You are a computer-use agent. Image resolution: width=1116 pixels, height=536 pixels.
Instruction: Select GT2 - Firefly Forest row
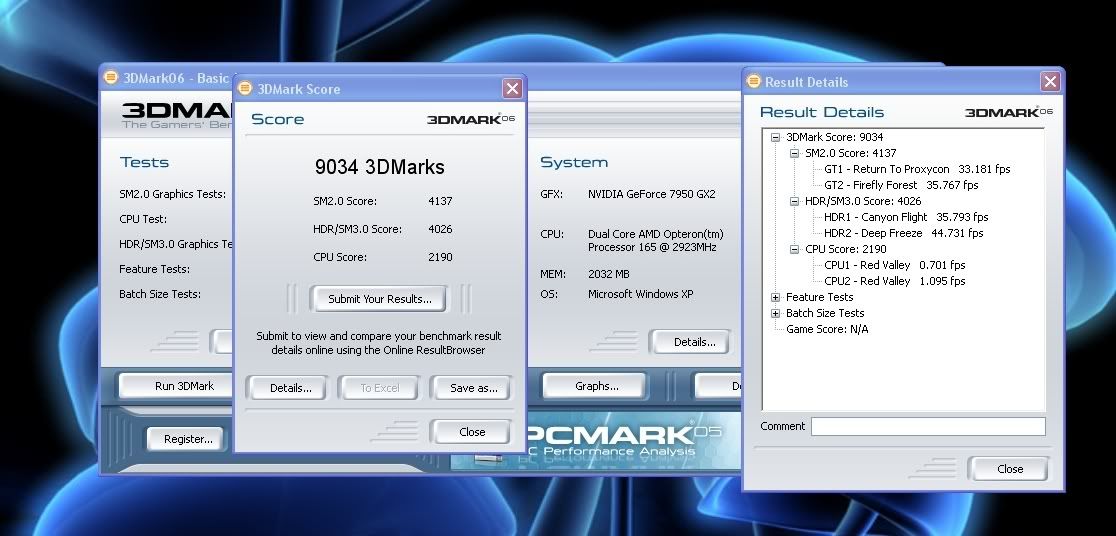pos(901,185)
